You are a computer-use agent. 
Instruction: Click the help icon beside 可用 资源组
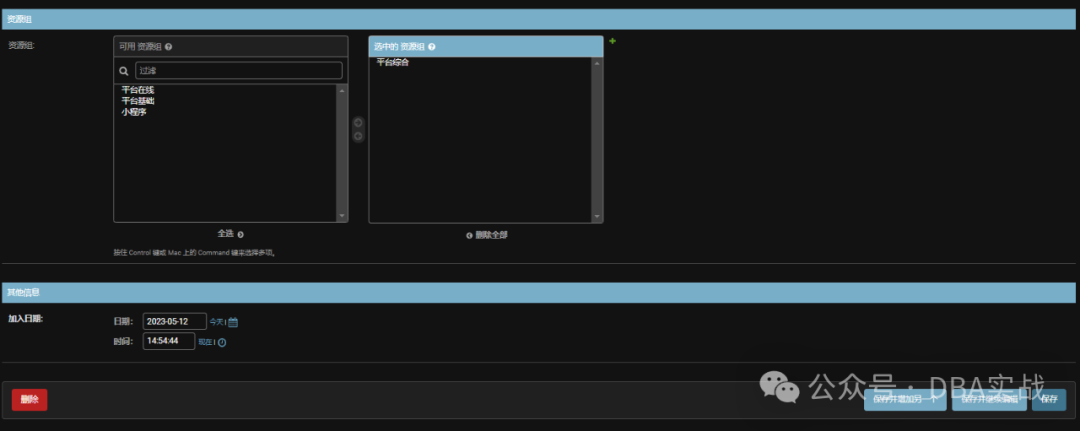[169, 47]
